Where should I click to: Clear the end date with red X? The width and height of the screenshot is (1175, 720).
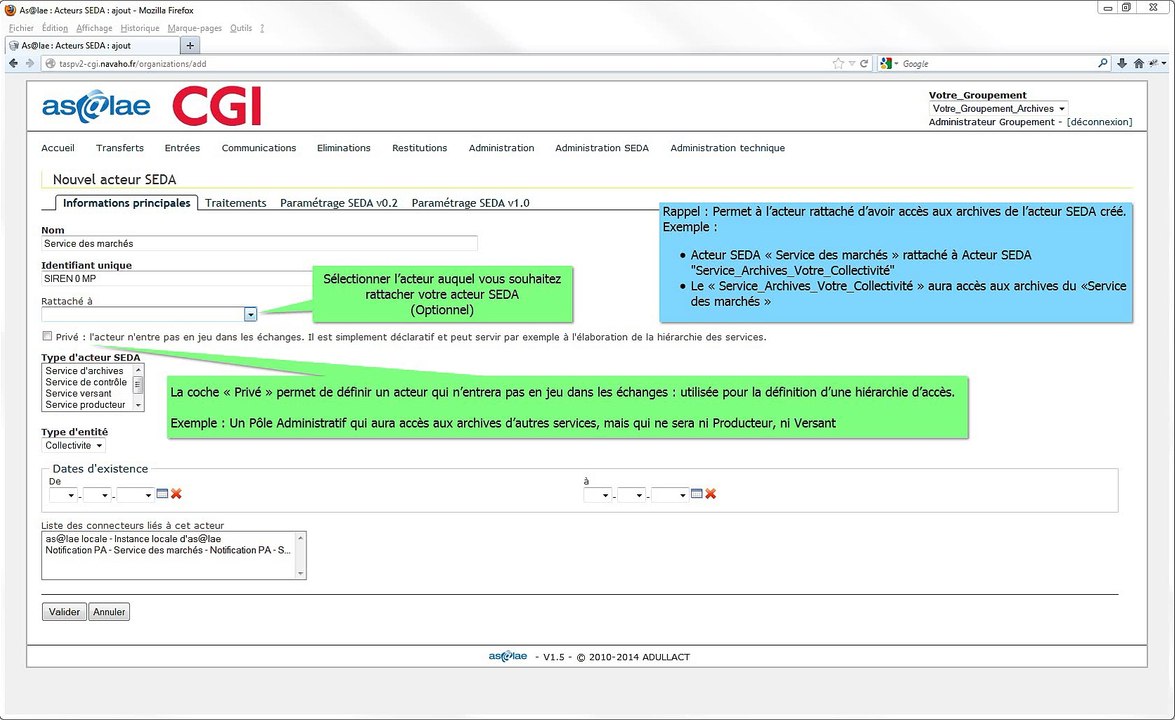(710, 494)
